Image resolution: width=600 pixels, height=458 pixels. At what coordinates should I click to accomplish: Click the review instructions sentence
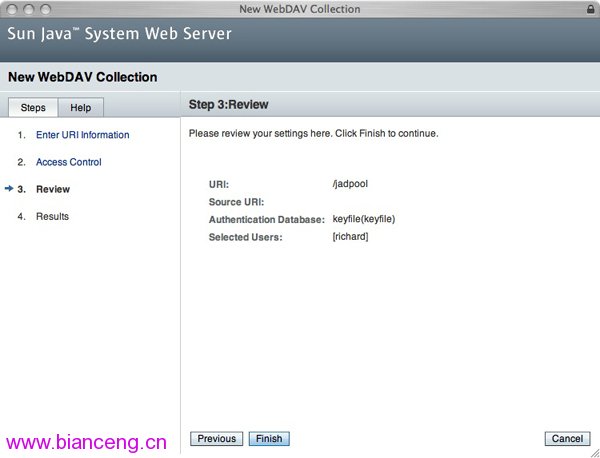(313, 134)
